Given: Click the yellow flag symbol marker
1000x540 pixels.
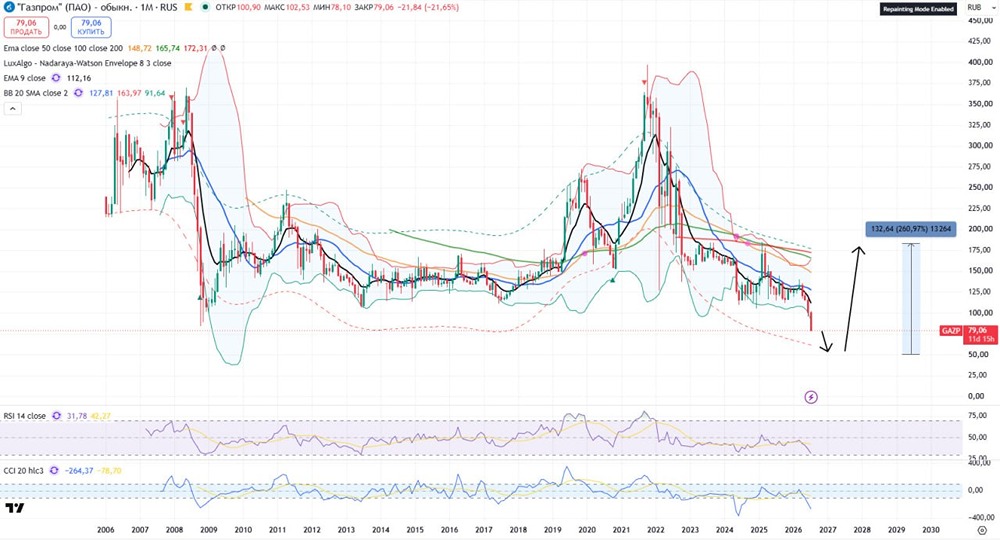Looking at the screenshot, I should click(188, 8).
